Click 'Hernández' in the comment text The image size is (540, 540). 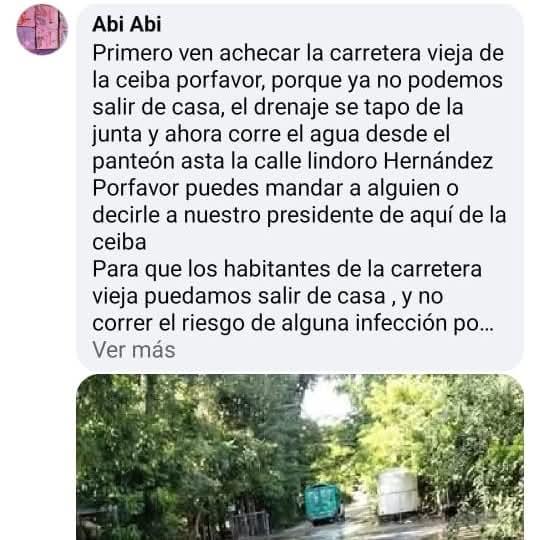(438, 162)
